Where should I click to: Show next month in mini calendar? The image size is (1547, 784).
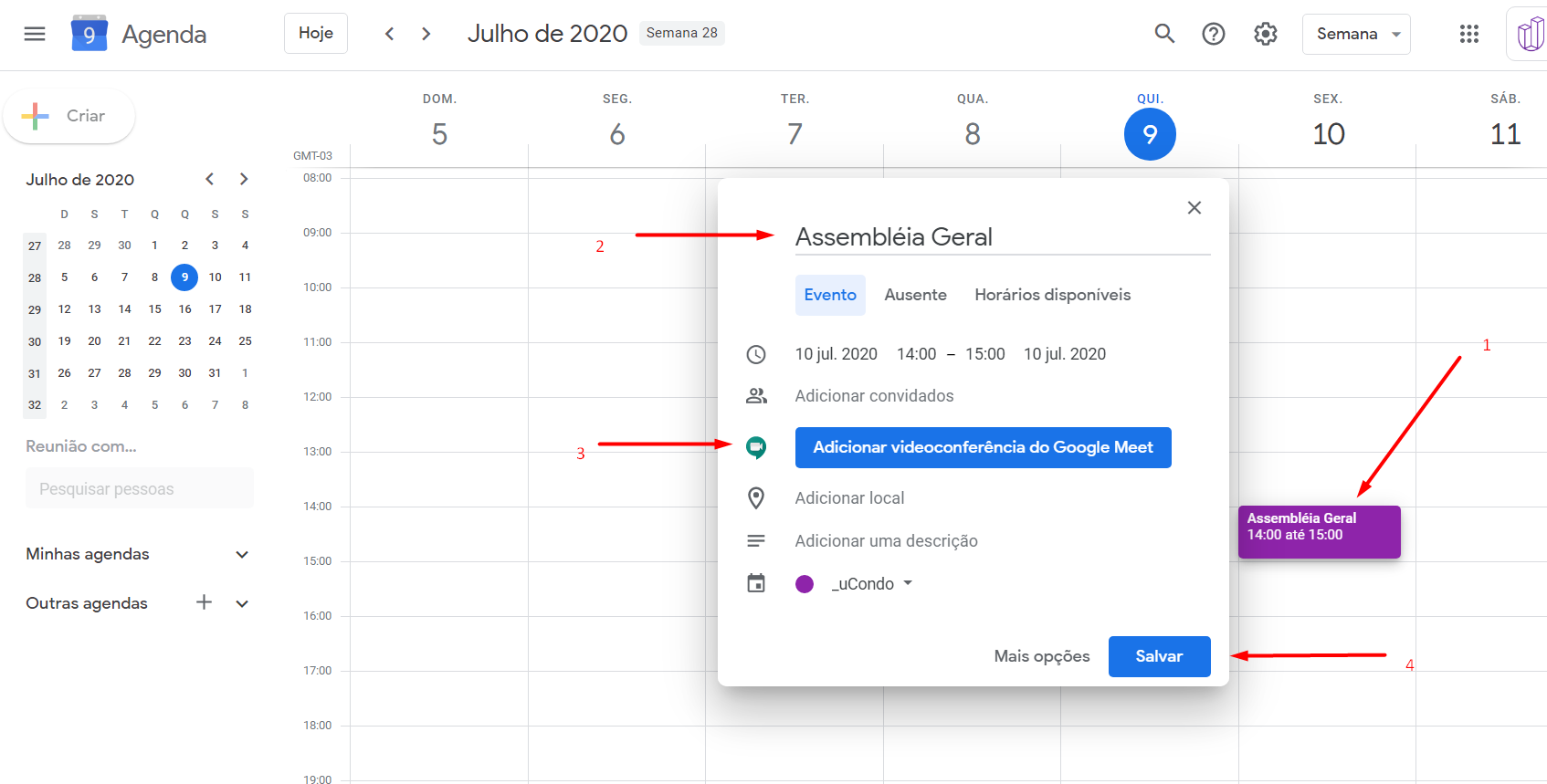pyautogui.click(x=244, y=179)
